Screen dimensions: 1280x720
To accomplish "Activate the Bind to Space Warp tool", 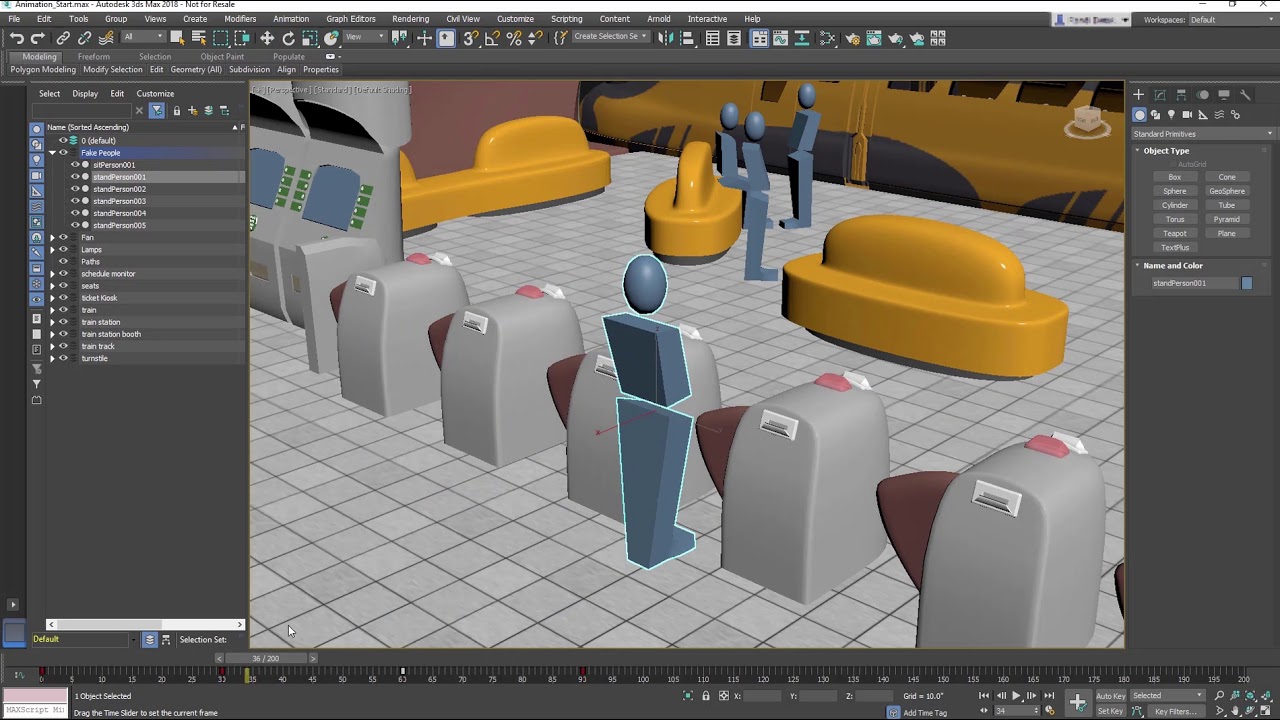I will (106, 38).
